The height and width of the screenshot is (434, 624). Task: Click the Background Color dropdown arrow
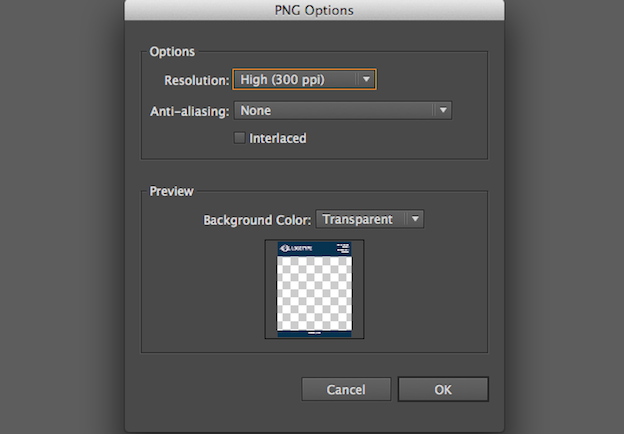coord(415,219)
